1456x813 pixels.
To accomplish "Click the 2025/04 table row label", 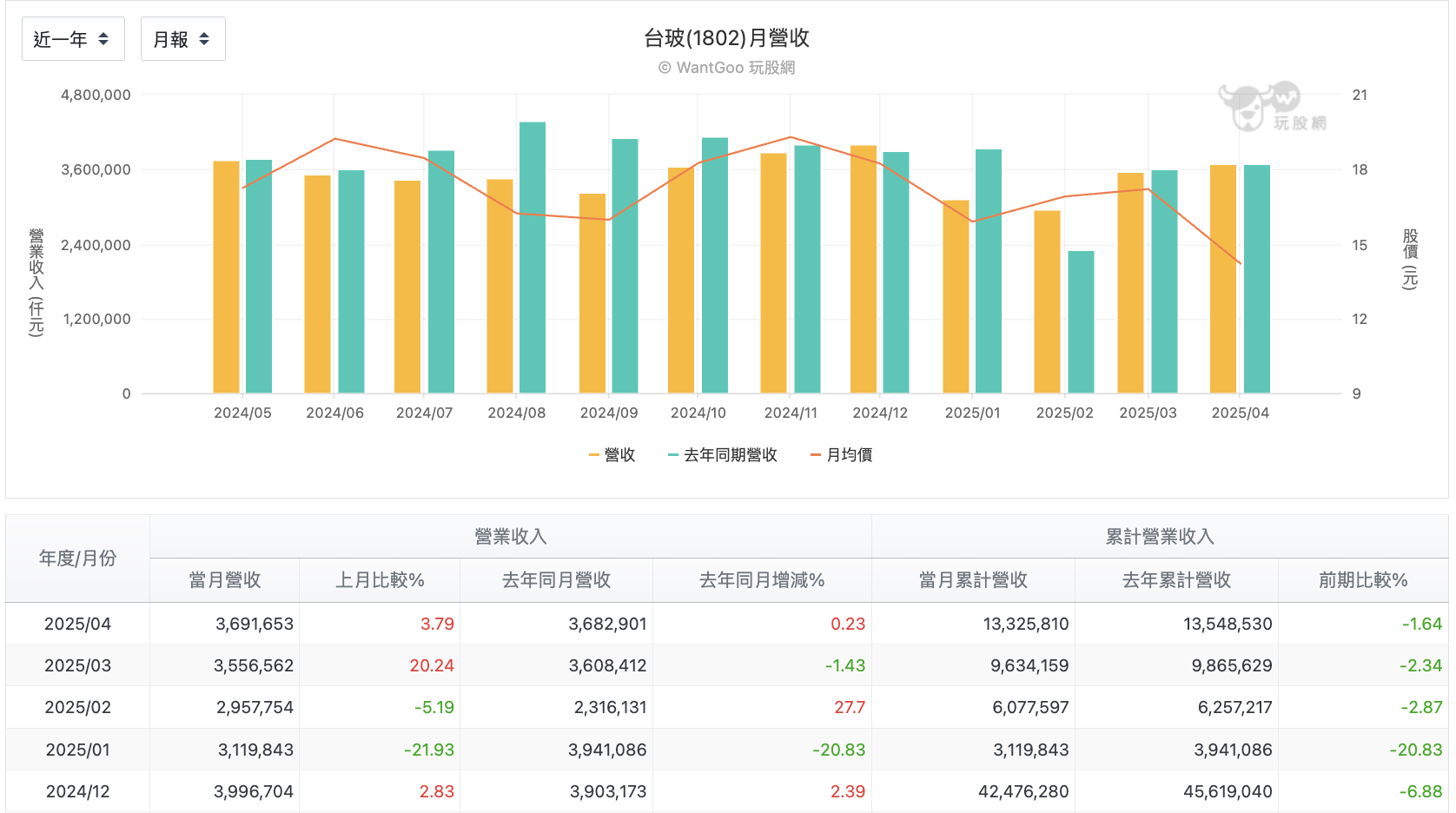I will coord(78,624).
